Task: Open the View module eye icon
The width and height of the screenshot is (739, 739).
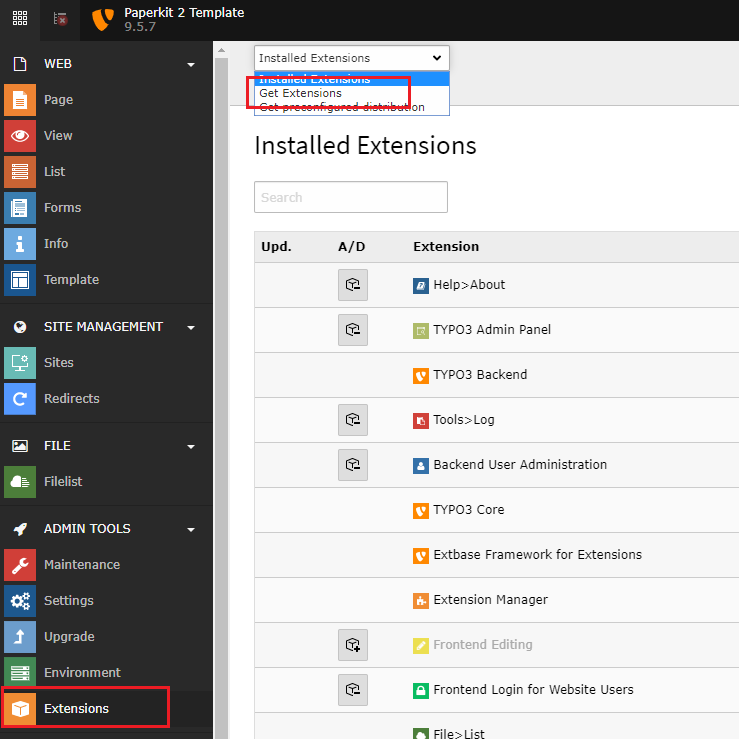Action: [x=20, y=136]
